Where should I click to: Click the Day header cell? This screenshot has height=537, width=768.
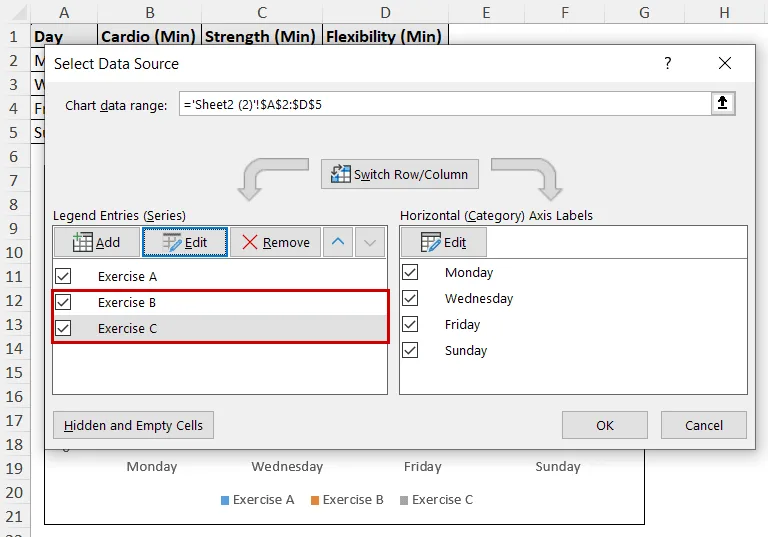[64, 36]
